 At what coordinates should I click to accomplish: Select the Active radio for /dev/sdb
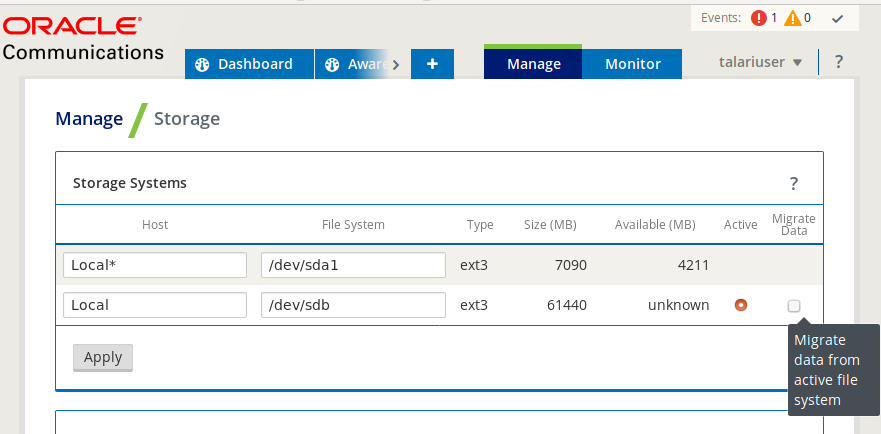(741, 305)
